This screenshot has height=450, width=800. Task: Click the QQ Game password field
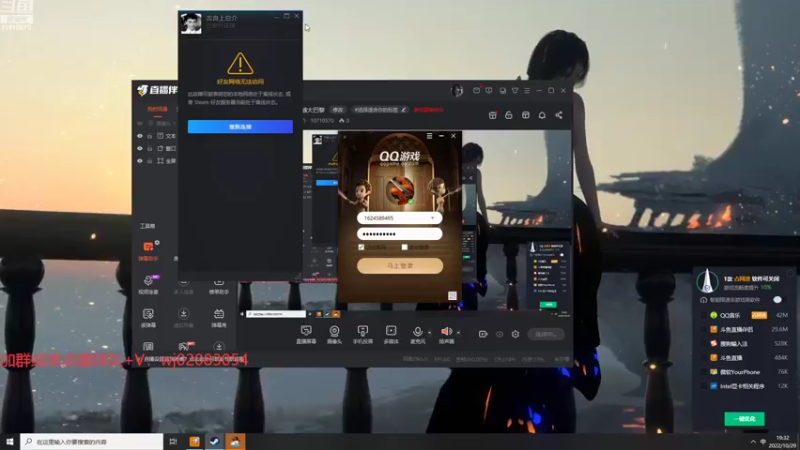399,234
